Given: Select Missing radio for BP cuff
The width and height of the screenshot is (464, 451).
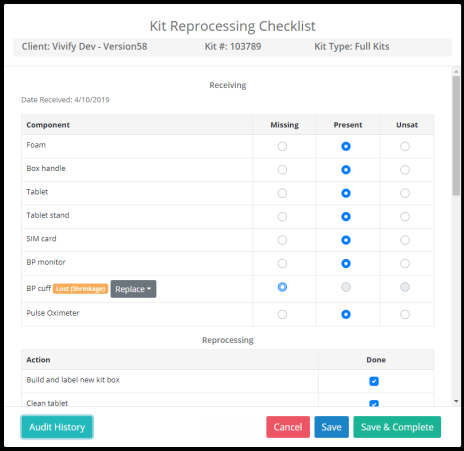Looking at the screenshot, I should click(x=282, y=287).
